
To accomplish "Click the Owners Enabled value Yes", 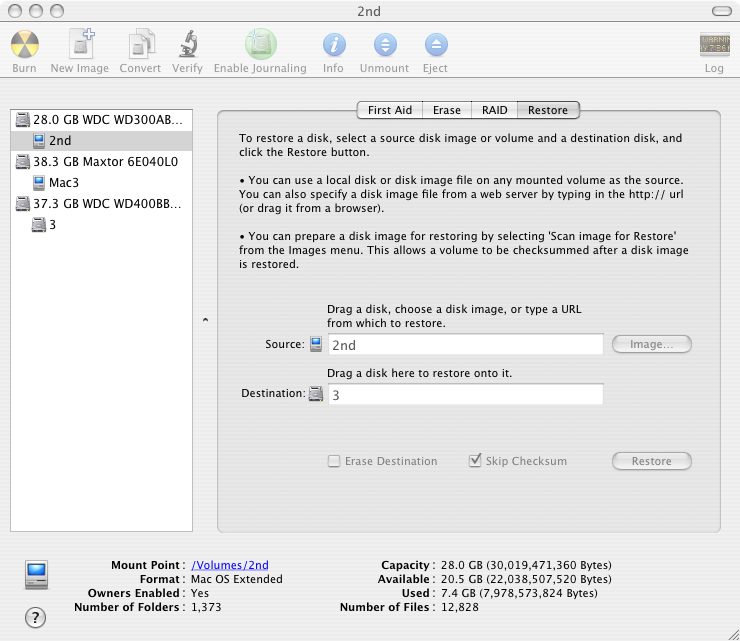I will [x=200, y=593].
